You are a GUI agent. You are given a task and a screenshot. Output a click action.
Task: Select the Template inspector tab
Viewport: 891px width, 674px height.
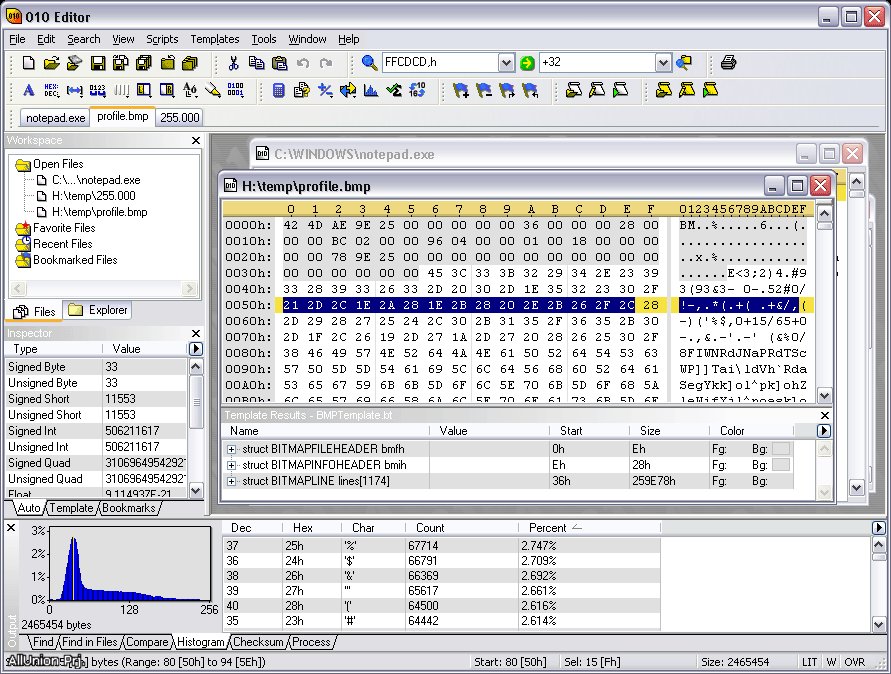[x=71, y=508]
